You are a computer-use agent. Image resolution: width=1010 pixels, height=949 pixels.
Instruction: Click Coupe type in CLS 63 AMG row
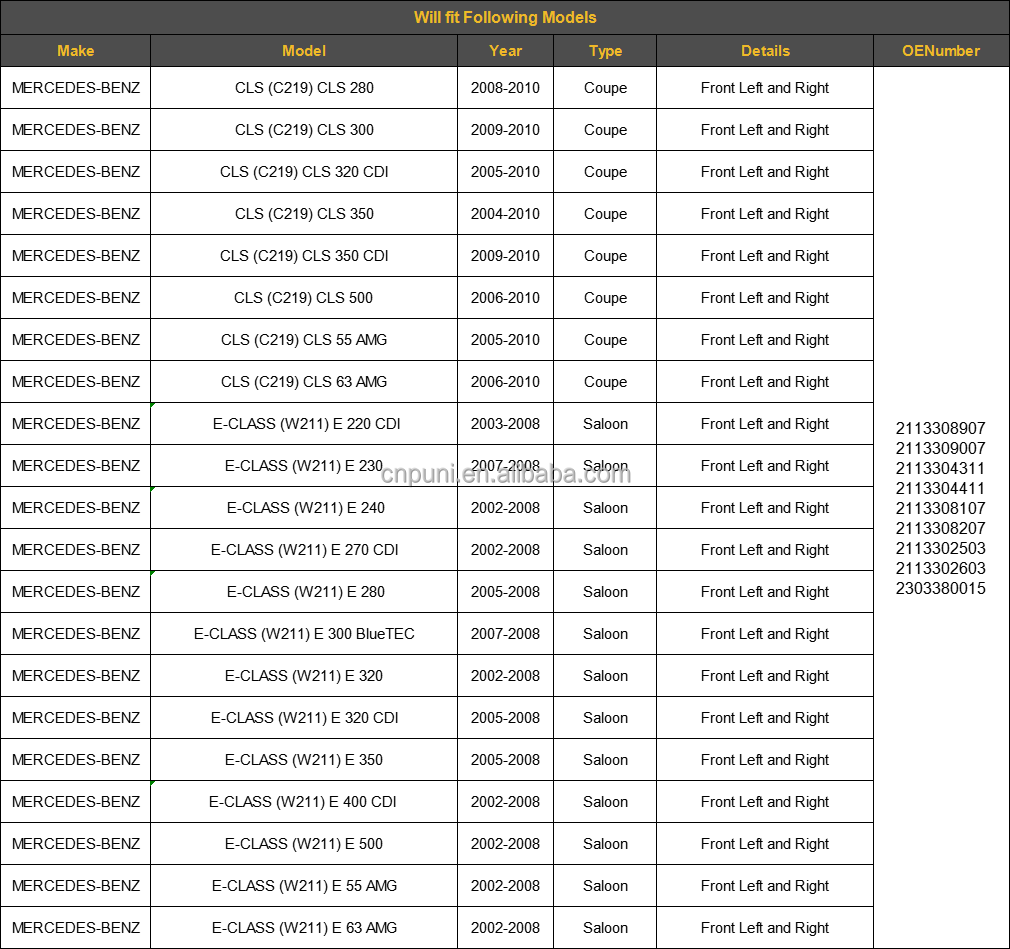605,381
